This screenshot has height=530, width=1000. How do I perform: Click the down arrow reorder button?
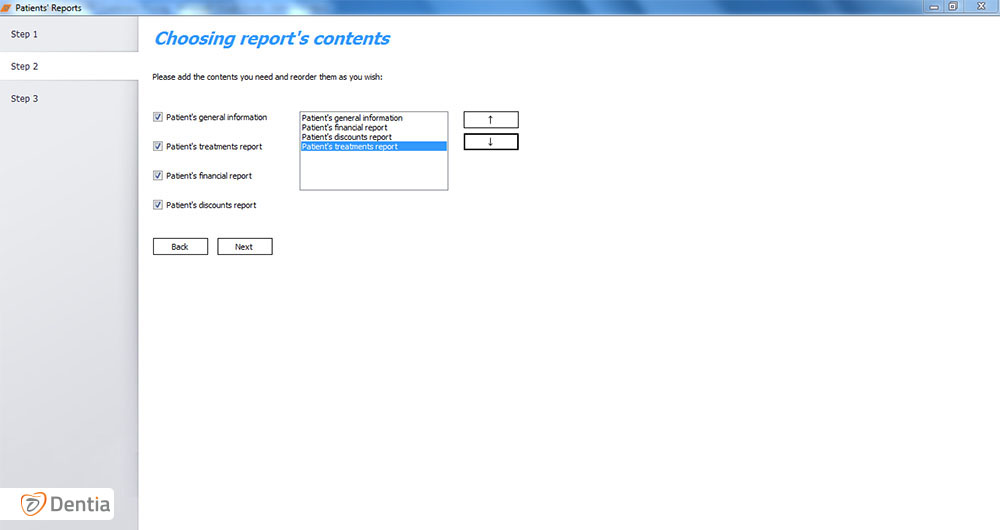point(490,142)
